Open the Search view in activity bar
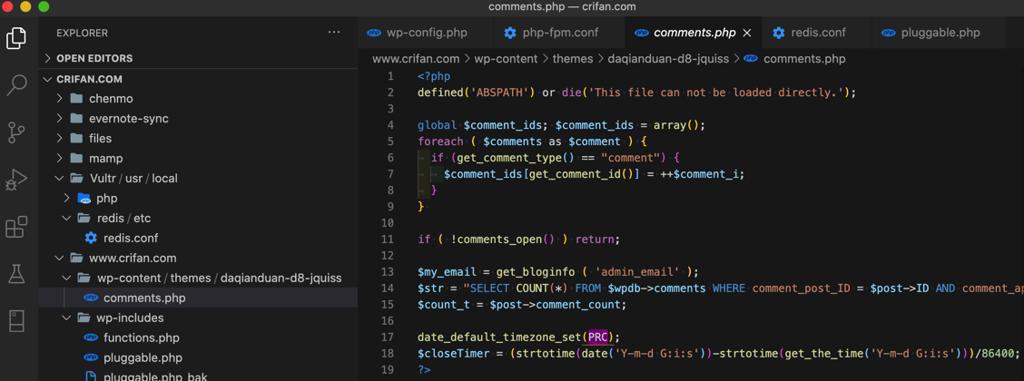Image resolution: width=1024 pixels, height=381 pixels. pos(16,85)
